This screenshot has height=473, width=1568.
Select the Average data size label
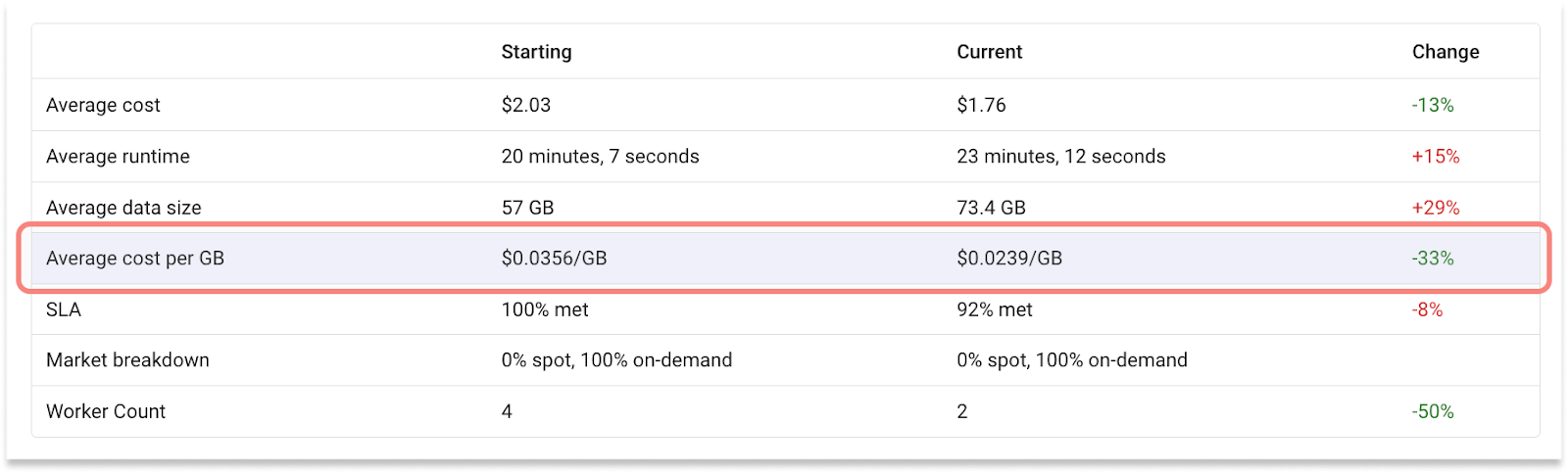[123, 208]
